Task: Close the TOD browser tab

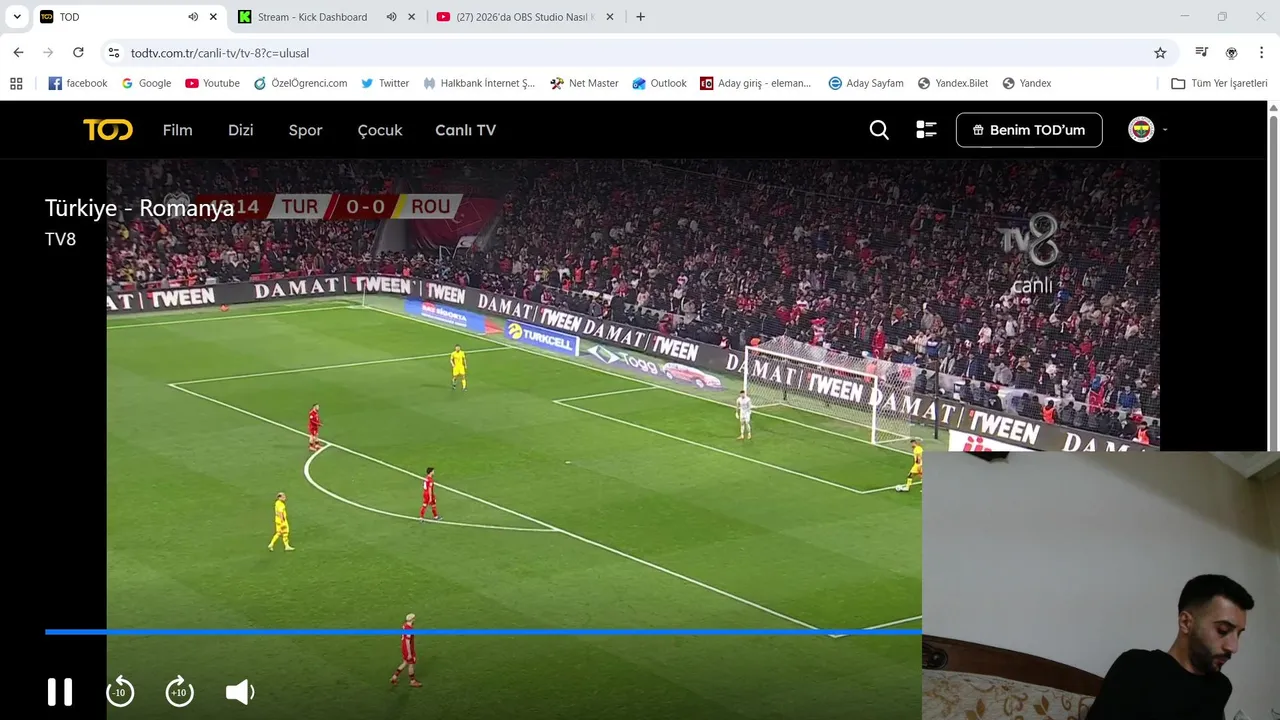Action: pos(213,17)
